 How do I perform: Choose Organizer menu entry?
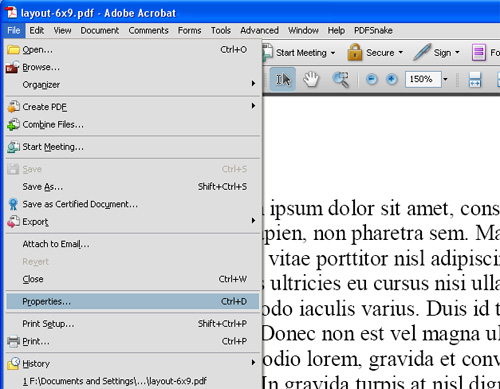pos(133,85)
